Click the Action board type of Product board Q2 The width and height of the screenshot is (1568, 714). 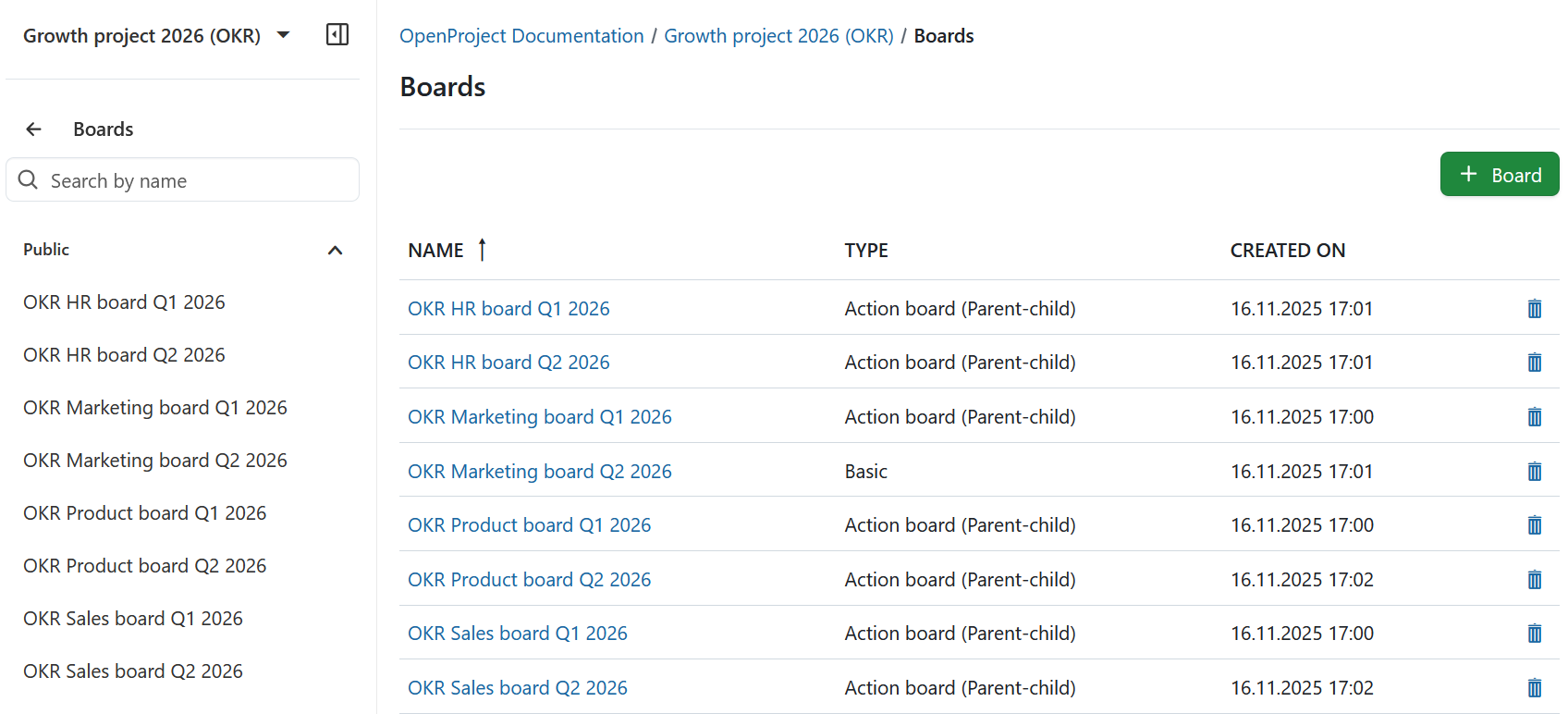point(961,580)
